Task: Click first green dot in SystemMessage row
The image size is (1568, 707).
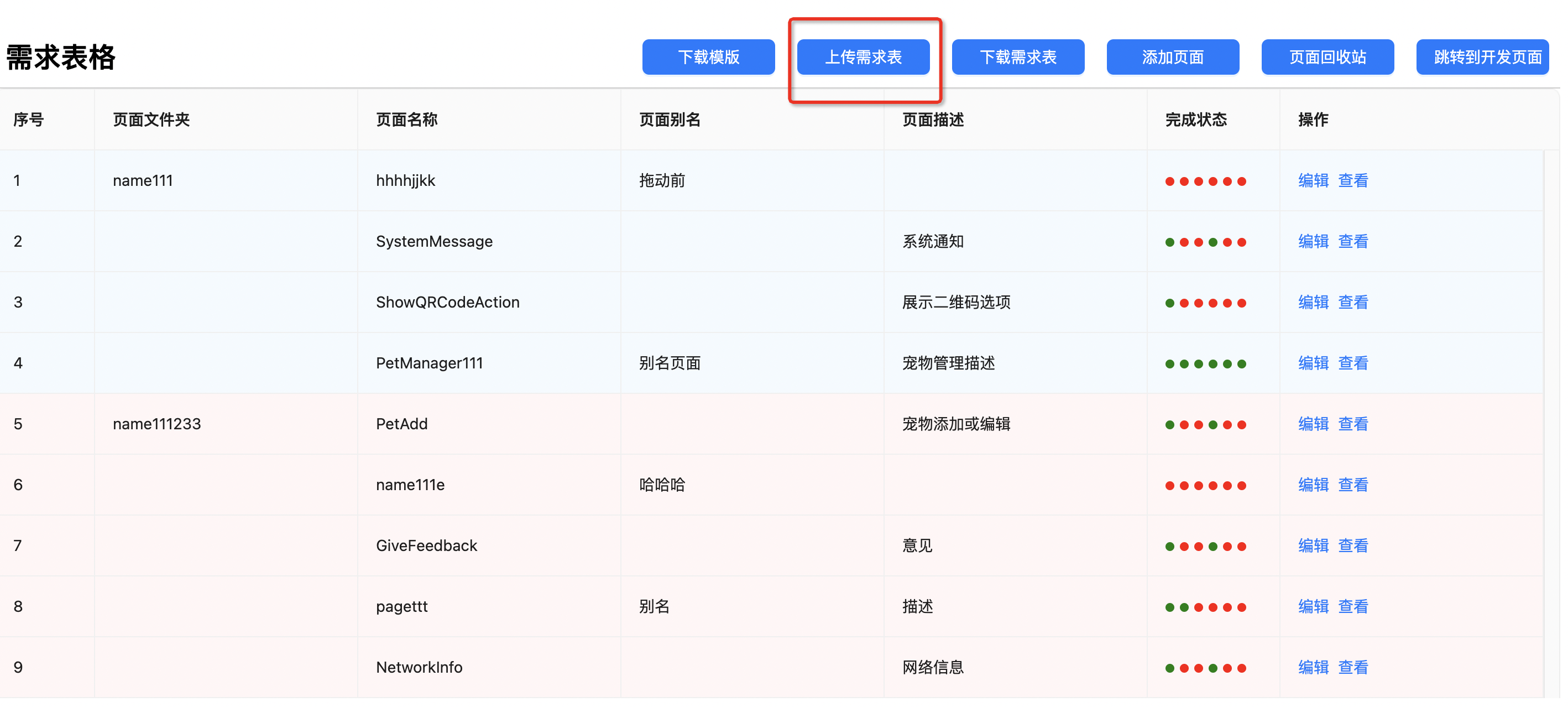Action: (1169, 242)
